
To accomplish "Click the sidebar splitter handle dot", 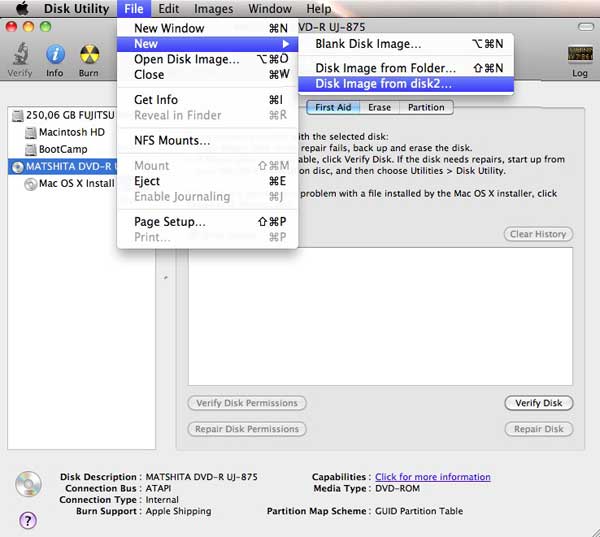I will 166,277.
